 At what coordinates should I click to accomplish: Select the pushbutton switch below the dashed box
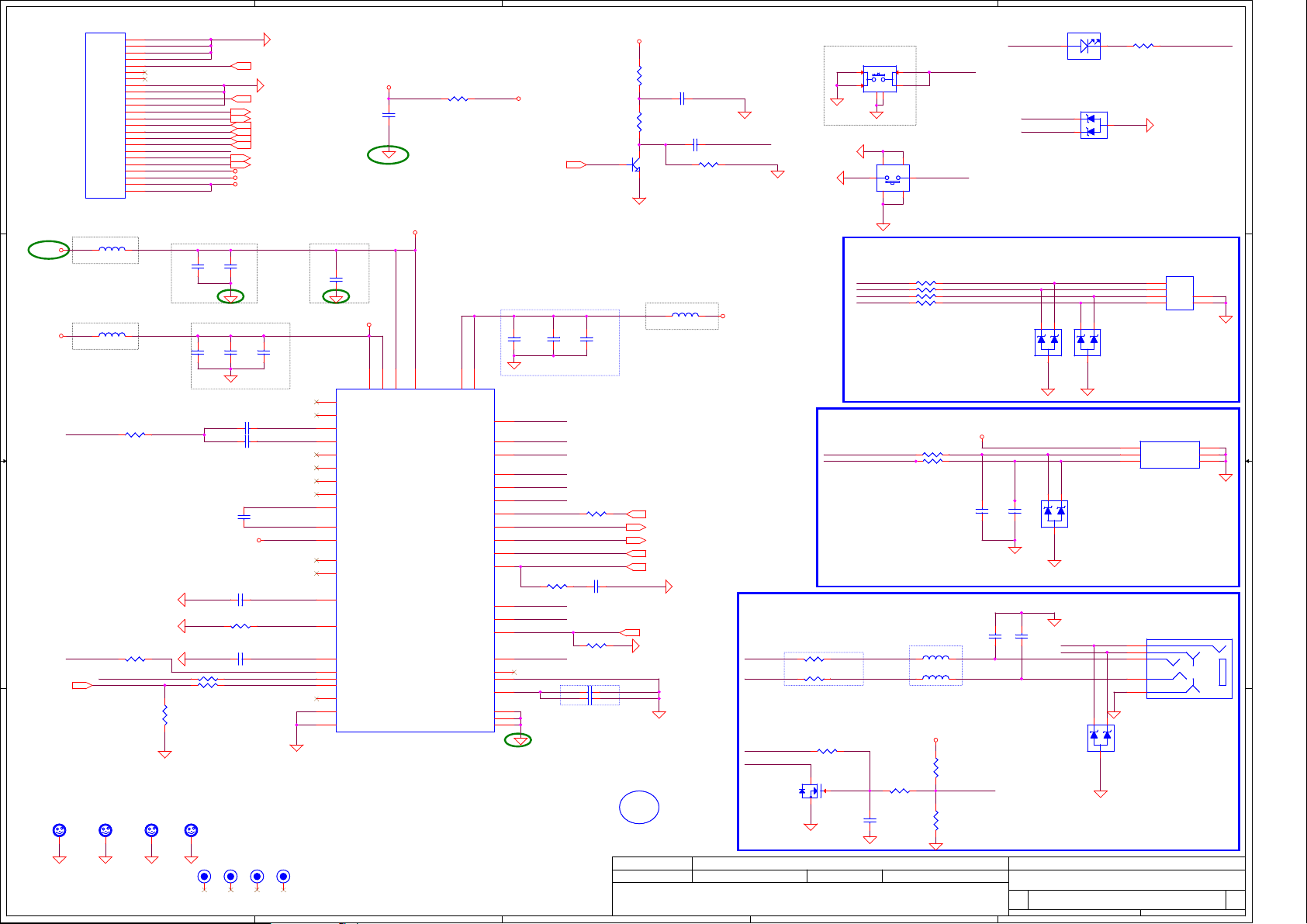[893, 178]
